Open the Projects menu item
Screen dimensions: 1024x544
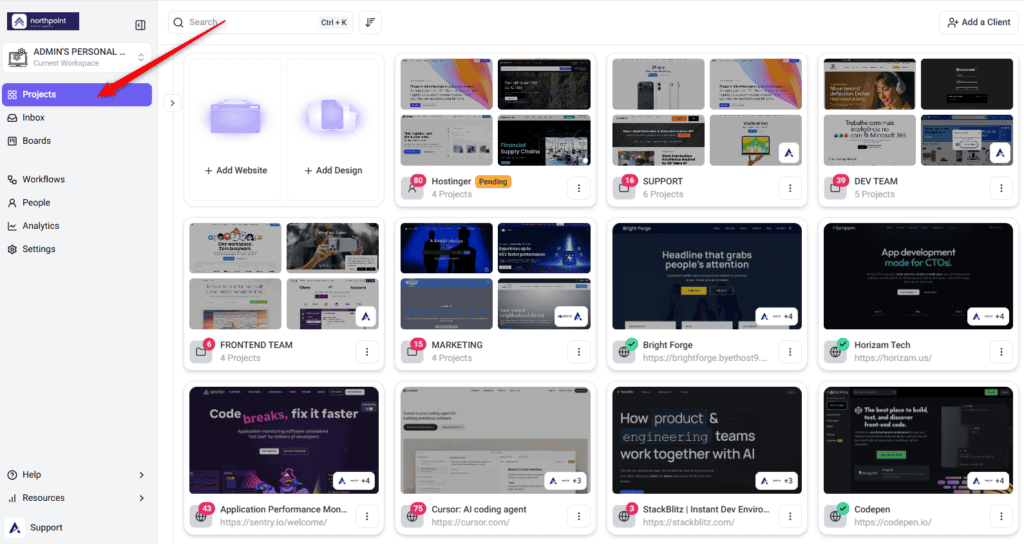pyautogui.click(x=77, y=95)
